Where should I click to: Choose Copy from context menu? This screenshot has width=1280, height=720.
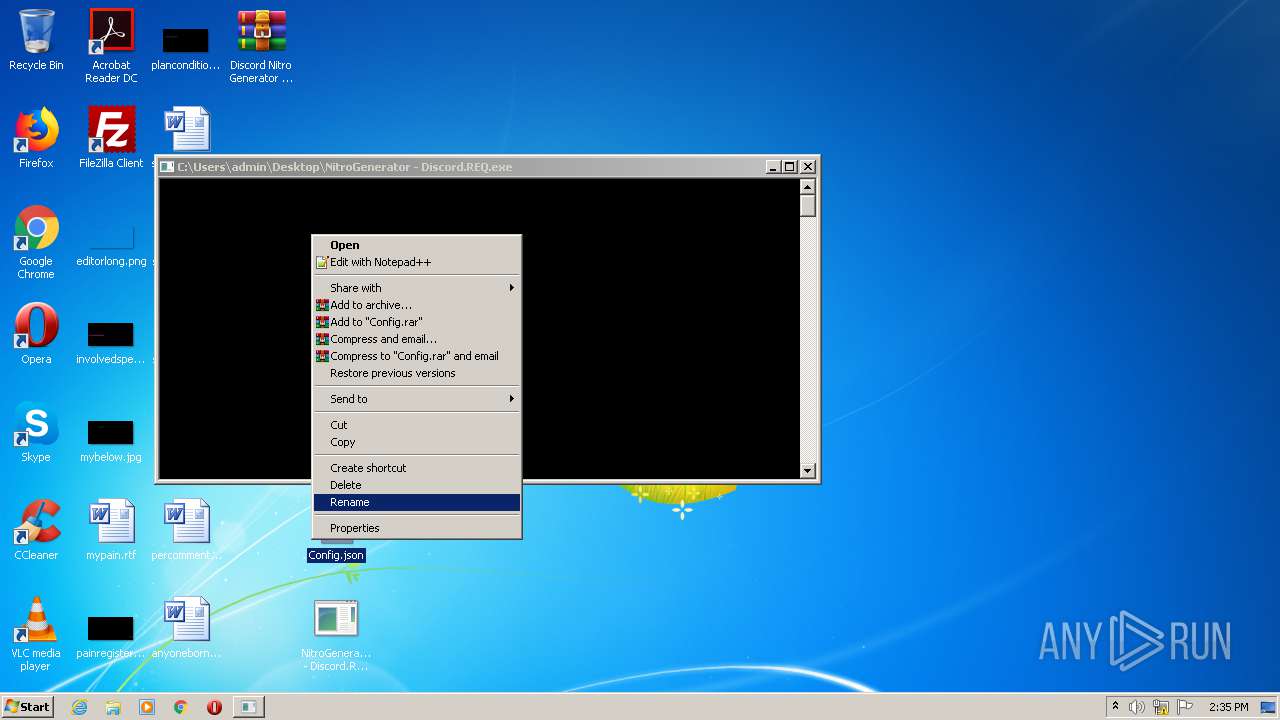pyautogui.click(x=417, y=442)
